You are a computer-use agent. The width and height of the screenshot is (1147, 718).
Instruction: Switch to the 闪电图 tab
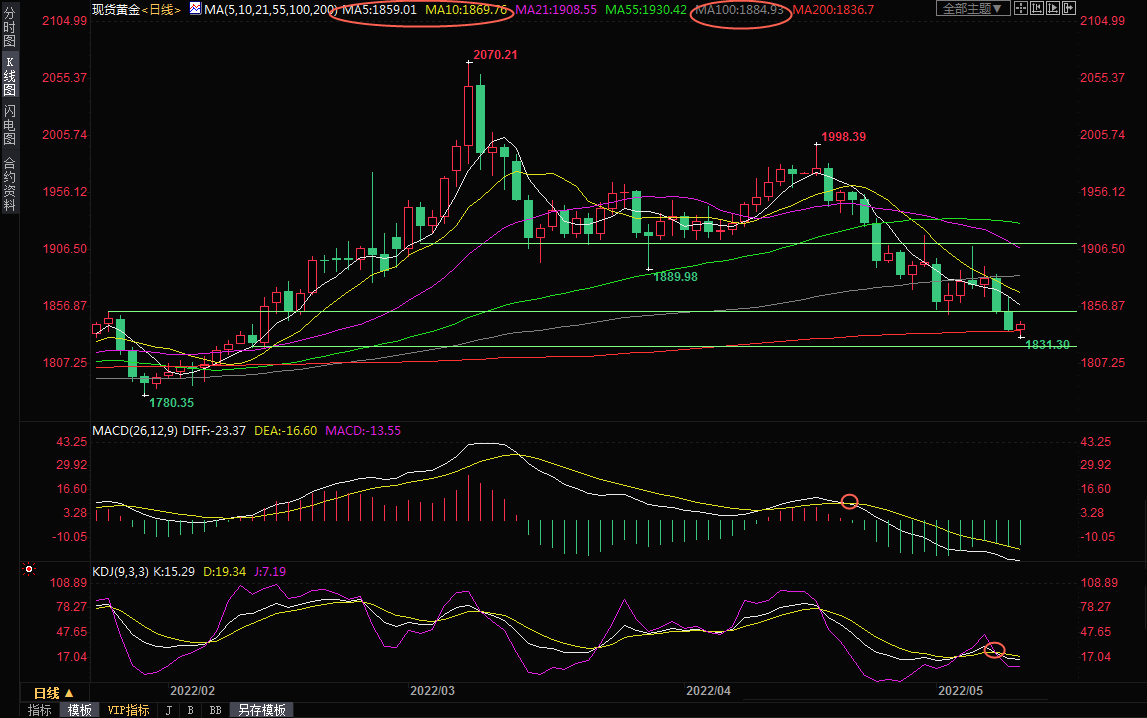[x=9, y=124]
